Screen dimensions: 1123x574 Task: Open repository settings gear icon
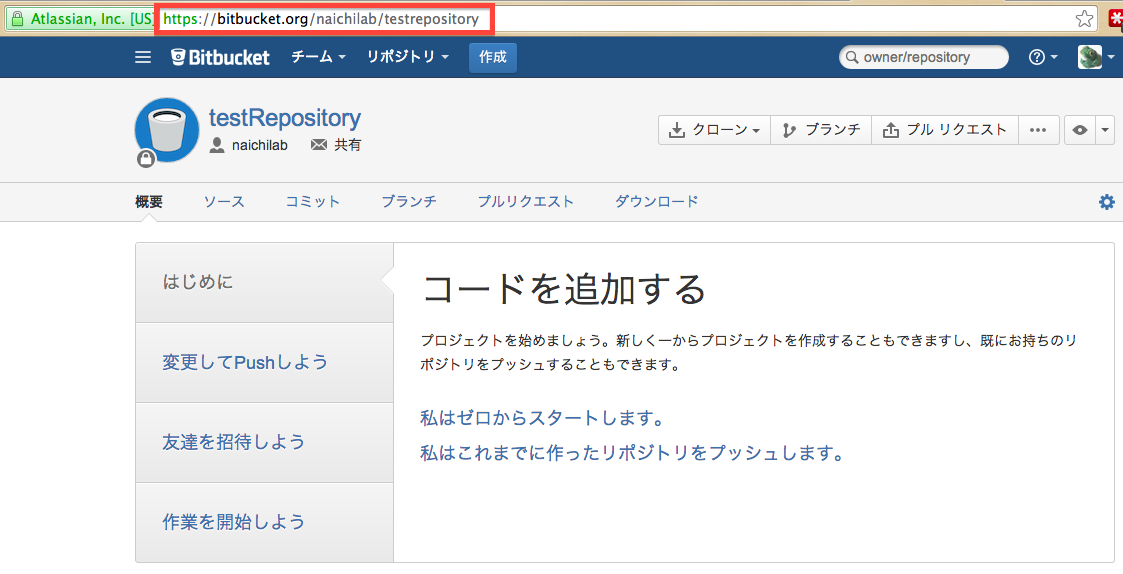pos(1107,202)
